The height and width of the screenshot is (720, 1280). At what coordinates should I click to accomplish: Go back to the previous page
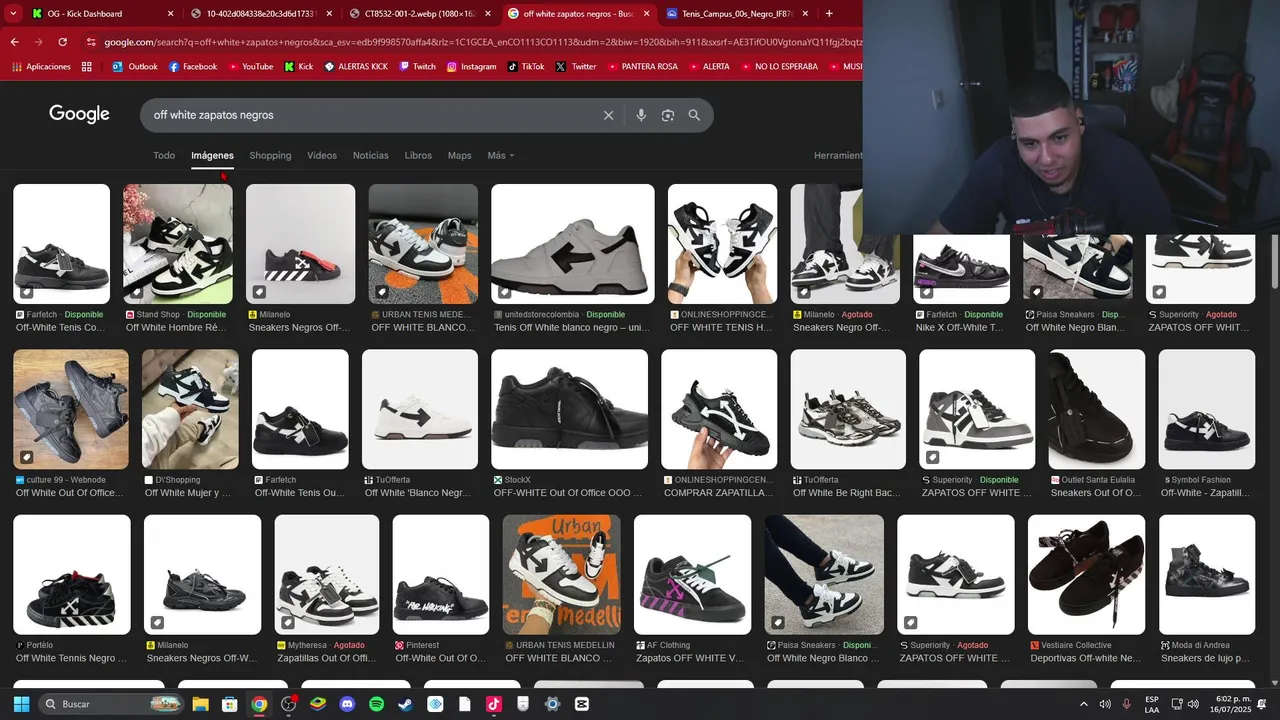pyautogui.click(x=14, y=42)
